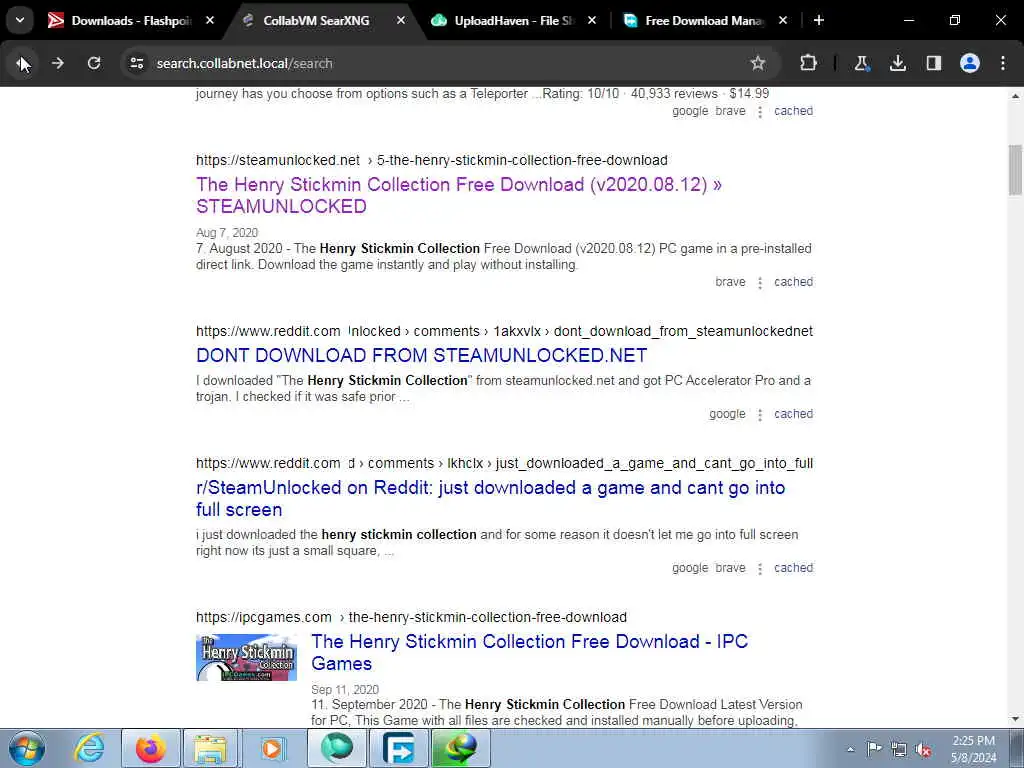Open the taskbar clock showing 2:25 PM
Viewport: 1024px width, 768px height.
pyautogui.click(x=974, y=749)
